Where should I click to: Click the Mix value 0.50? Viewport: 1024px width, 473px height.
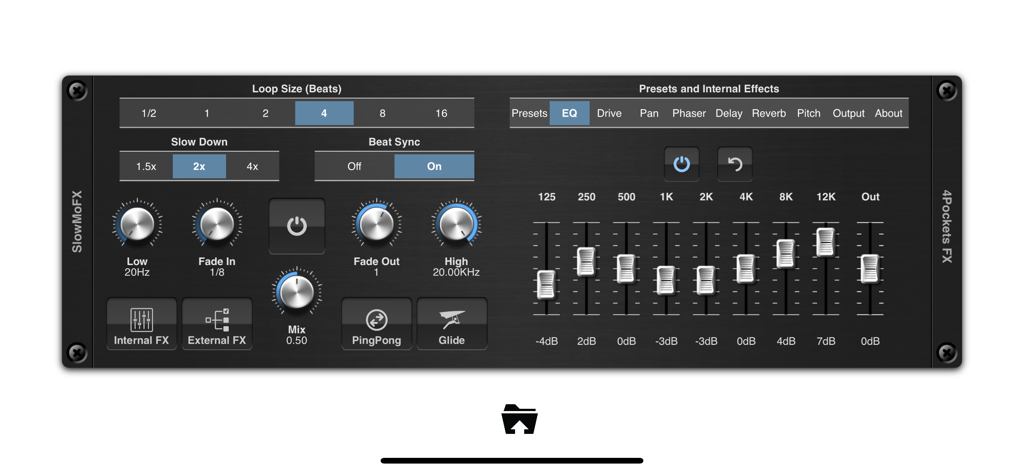[296, 340]
